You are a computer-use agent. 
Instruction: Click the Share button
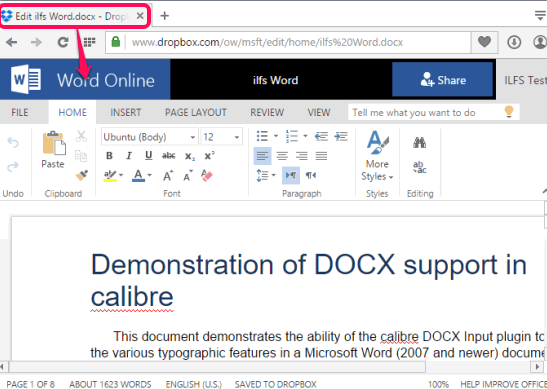pyautogui.click(x=442, y=80)
